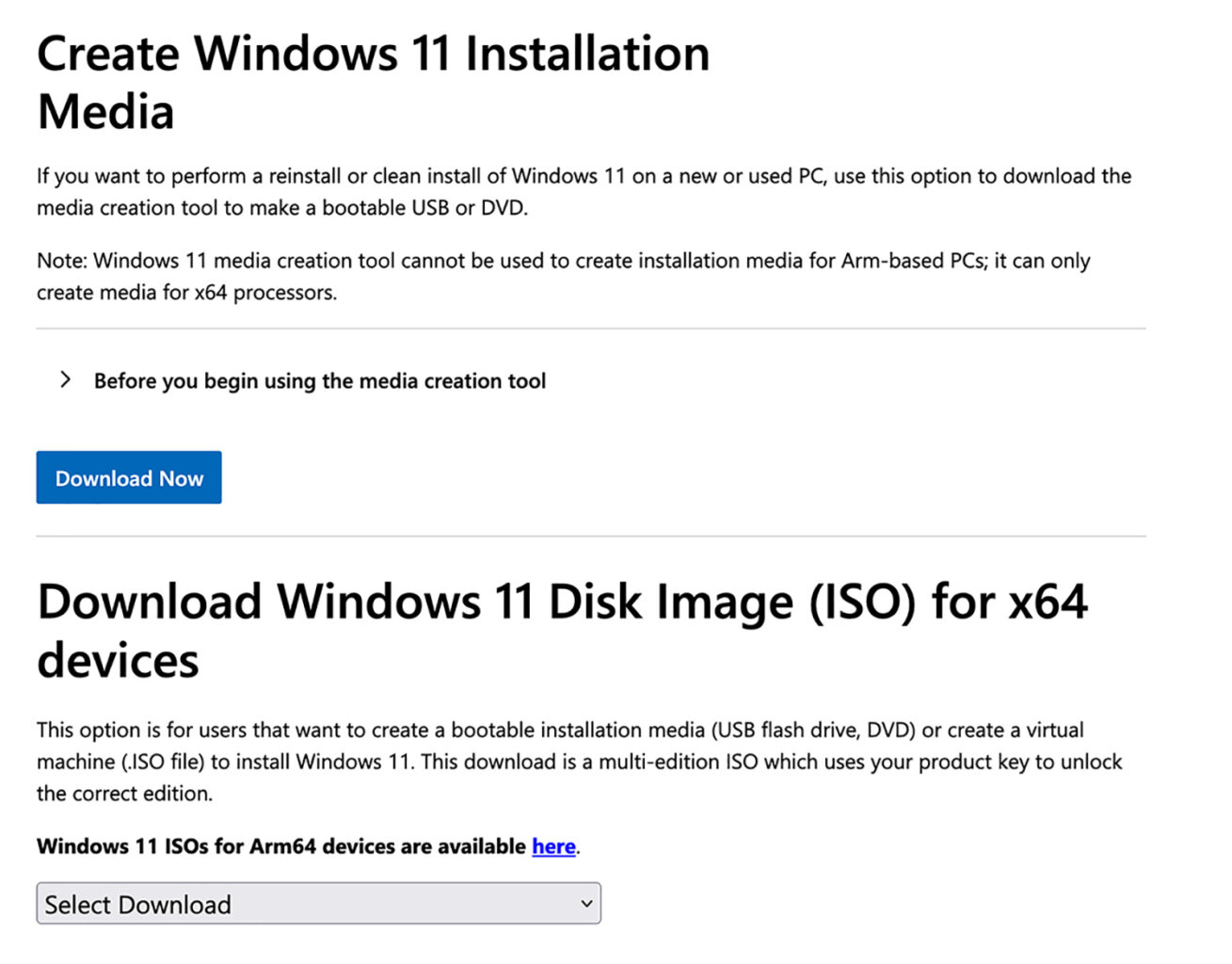Click the word 'devices' in the ISO heading

point(118,660)
